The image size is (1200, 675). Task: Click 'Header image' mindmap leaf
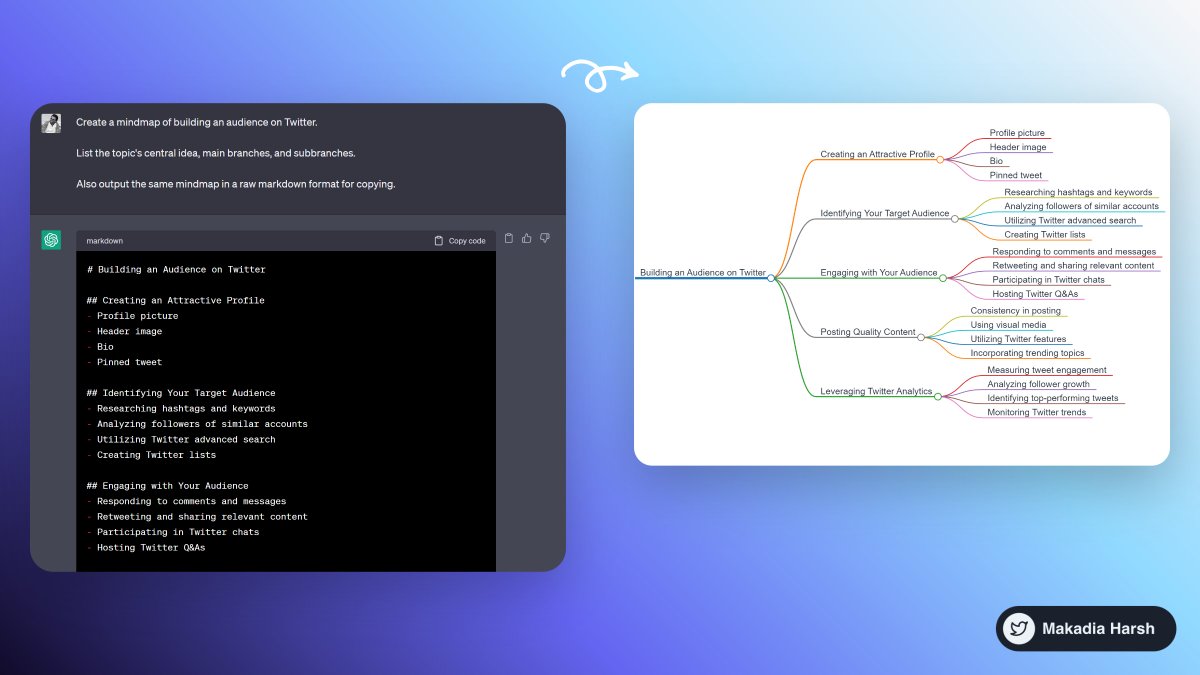point(1018,147)
